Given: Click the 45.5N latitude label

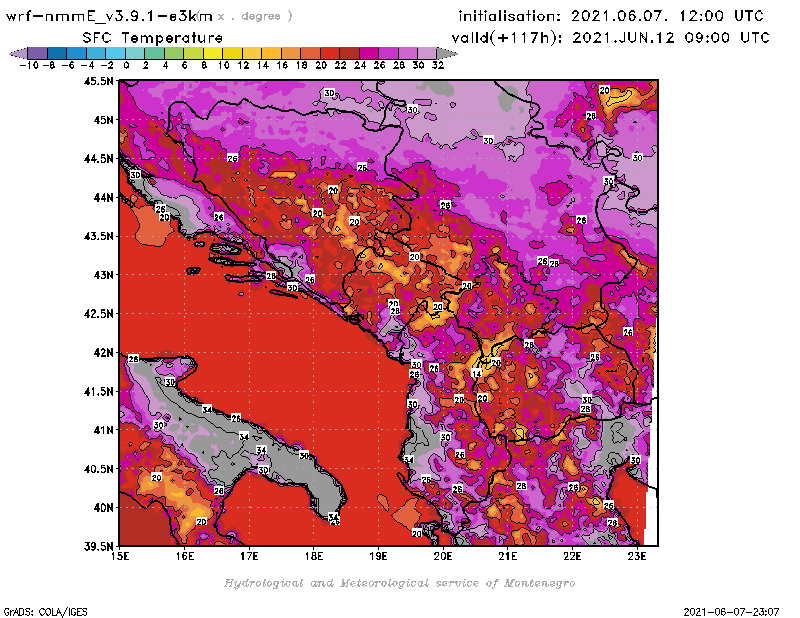Looking at the screenshot, I should coord(99,81).
